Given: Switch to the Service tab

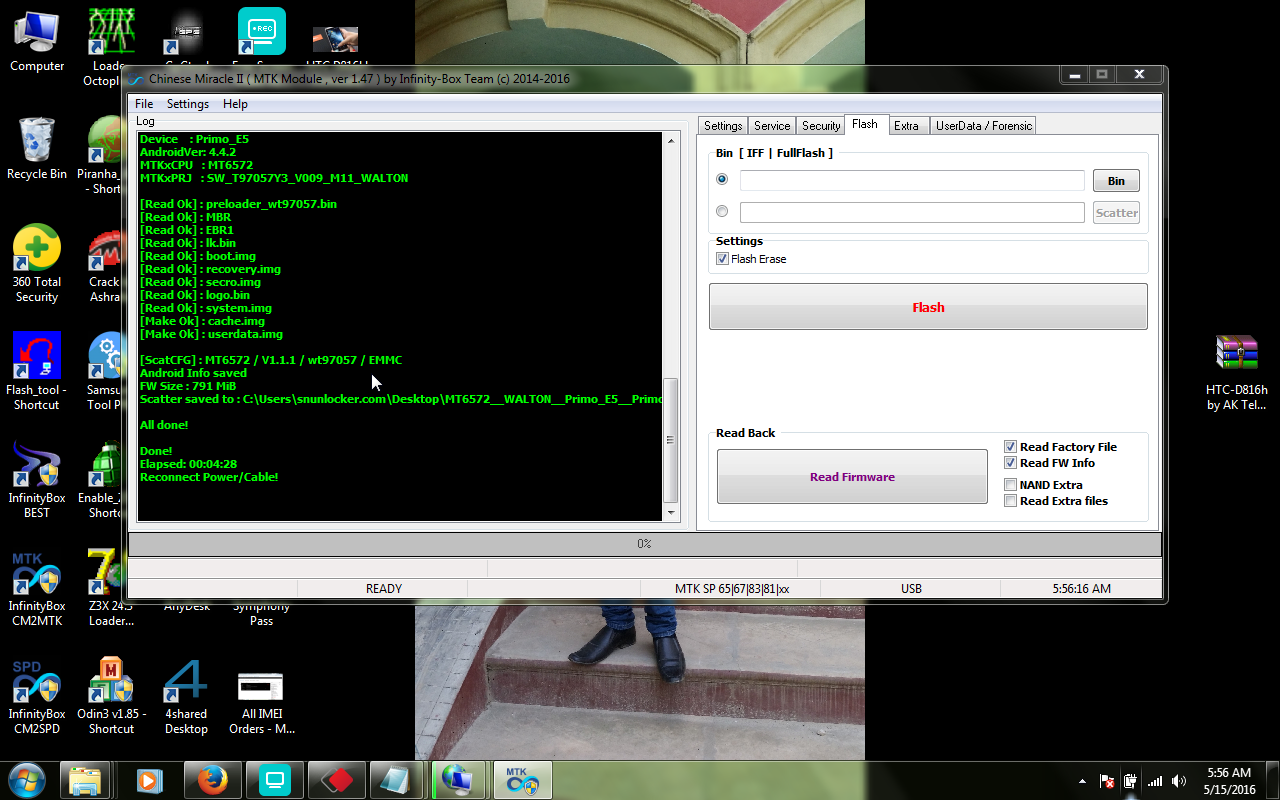Looking at the screenshot, I should tap(772, 126).
